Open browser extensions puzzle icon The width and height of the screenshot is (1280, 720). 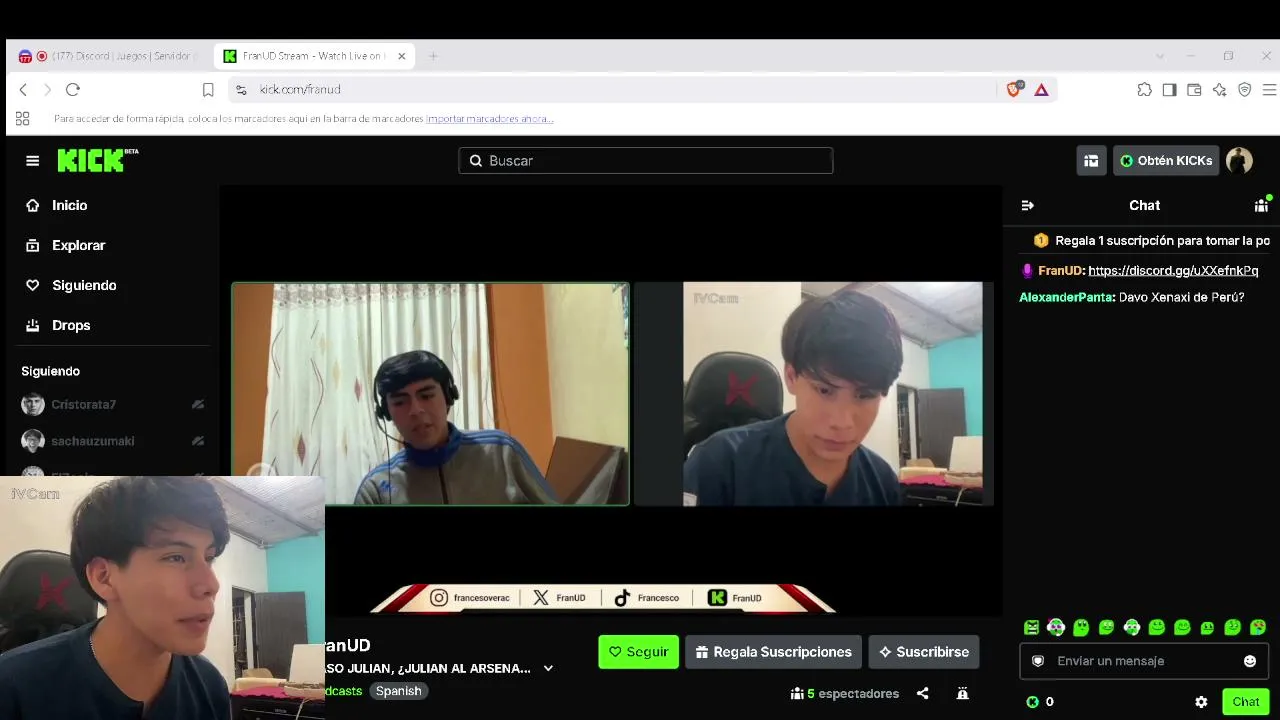[1144, 90]
